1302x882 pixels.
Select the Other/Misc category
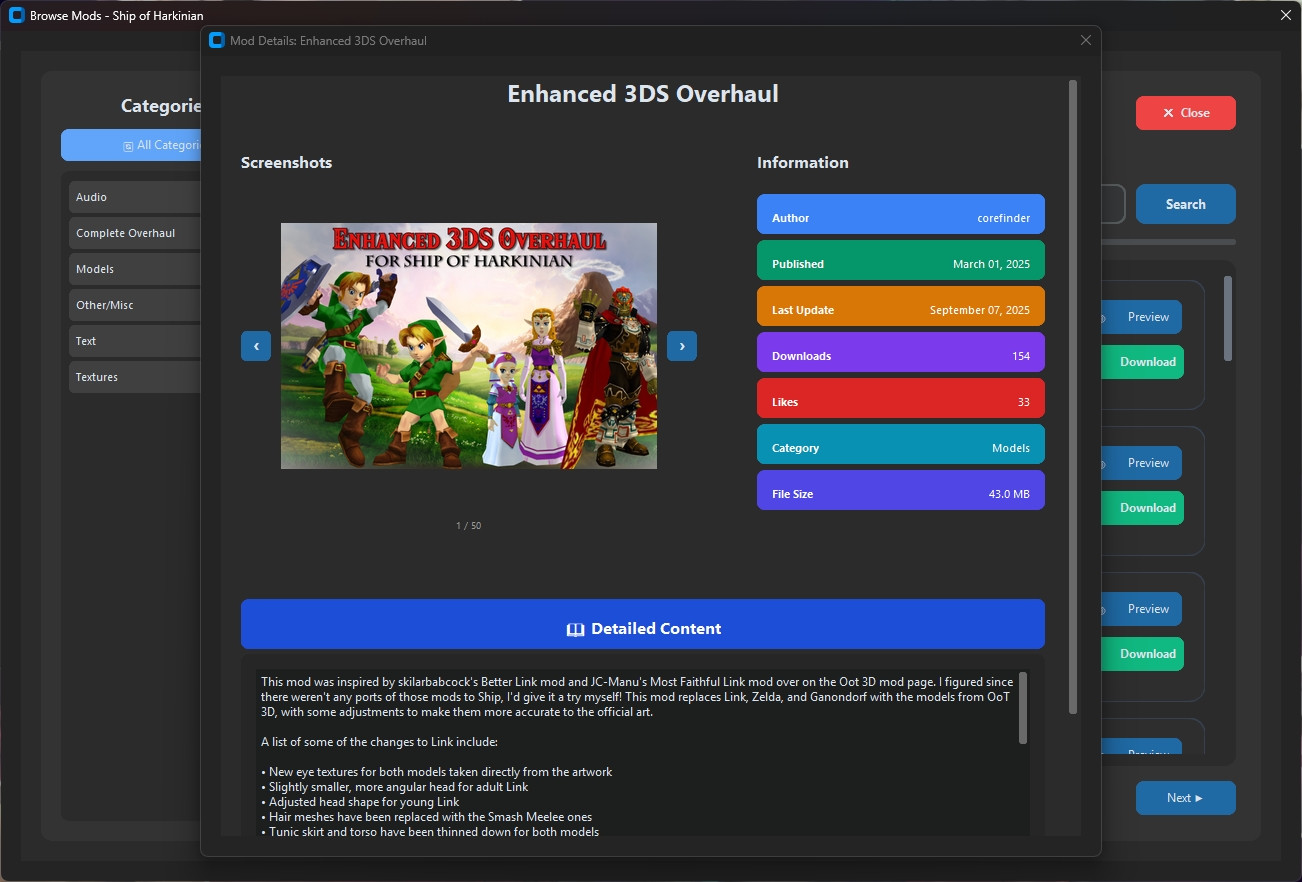135,304
